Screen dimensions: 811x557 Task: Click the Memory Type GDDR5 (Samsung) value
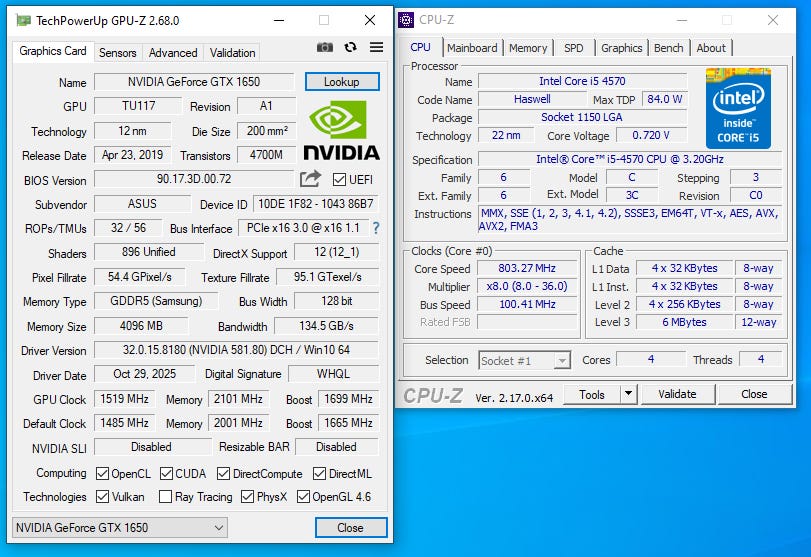click(156, 301)
